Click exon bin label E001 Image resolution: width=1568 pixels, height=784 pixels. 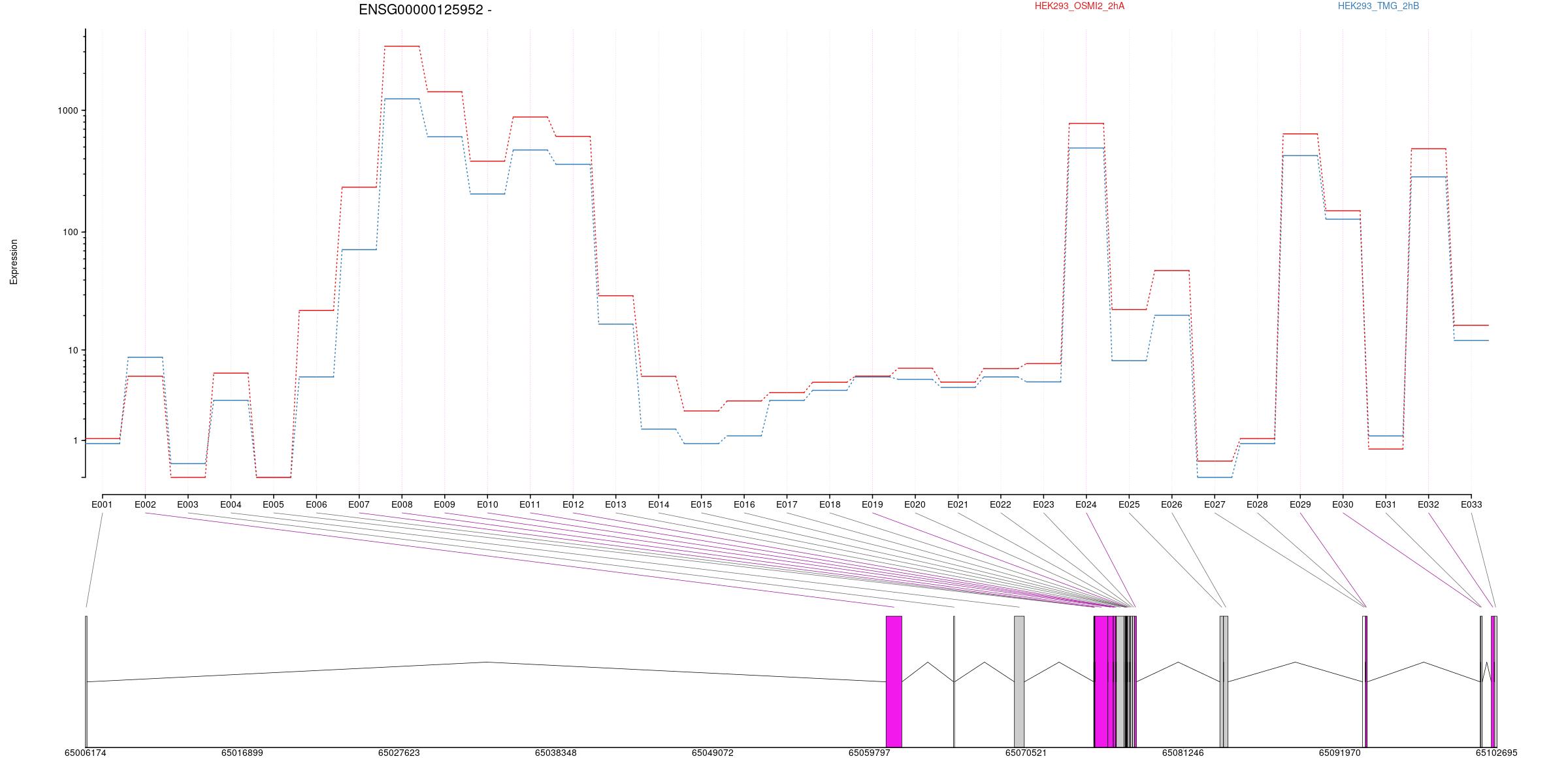102,504
